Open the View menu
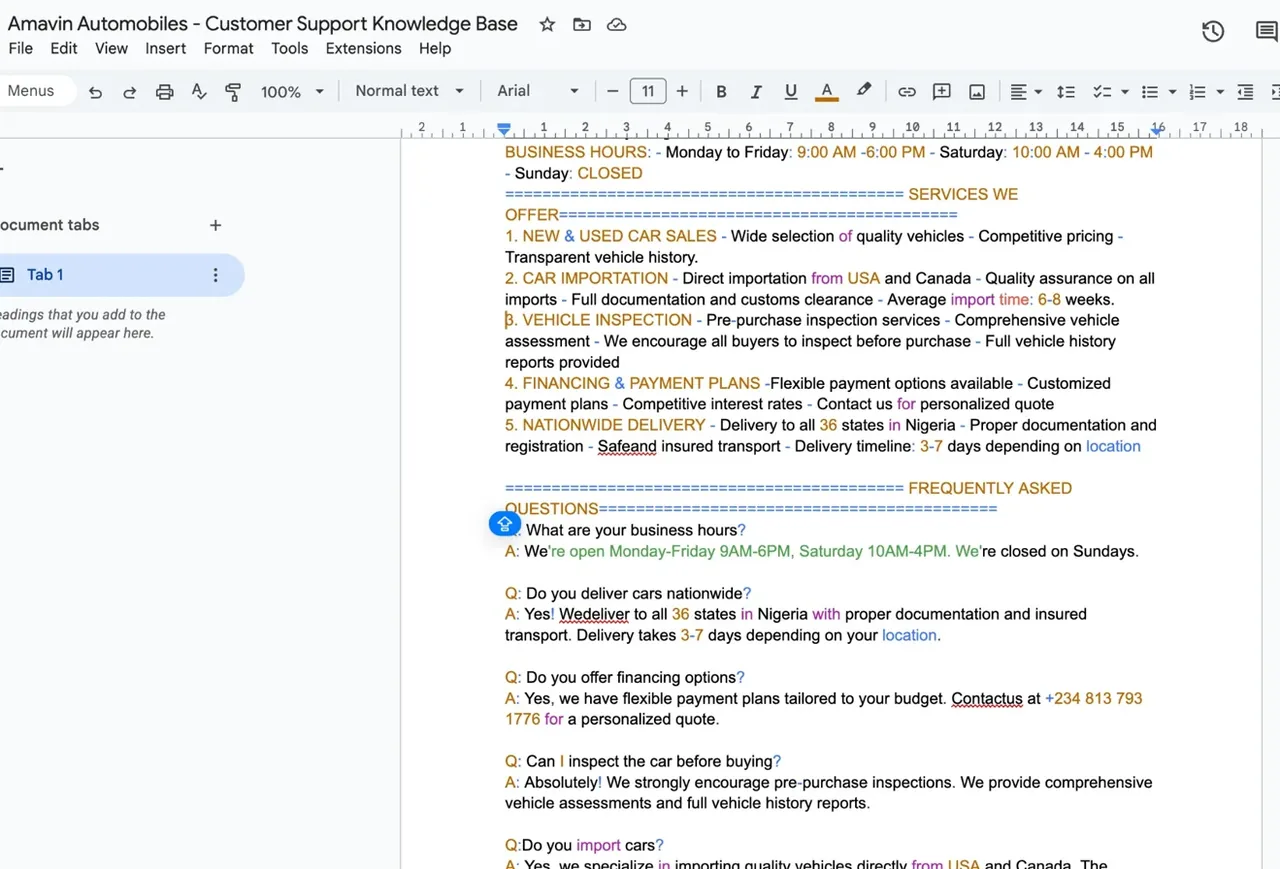The height and width of the screenshot is (869, 1280). [x=111, y=48]
